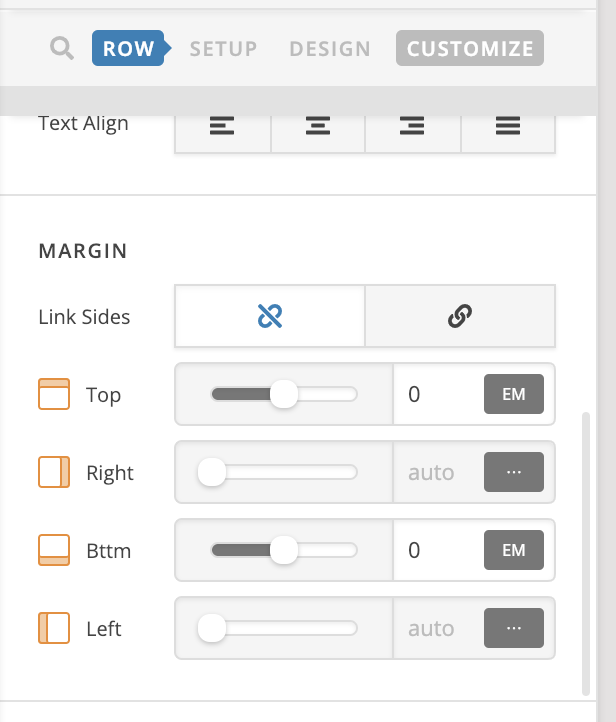The width and height of the screenshot is (616, 722).
Task: Click the Customize tab button
Action: [470, 48]
